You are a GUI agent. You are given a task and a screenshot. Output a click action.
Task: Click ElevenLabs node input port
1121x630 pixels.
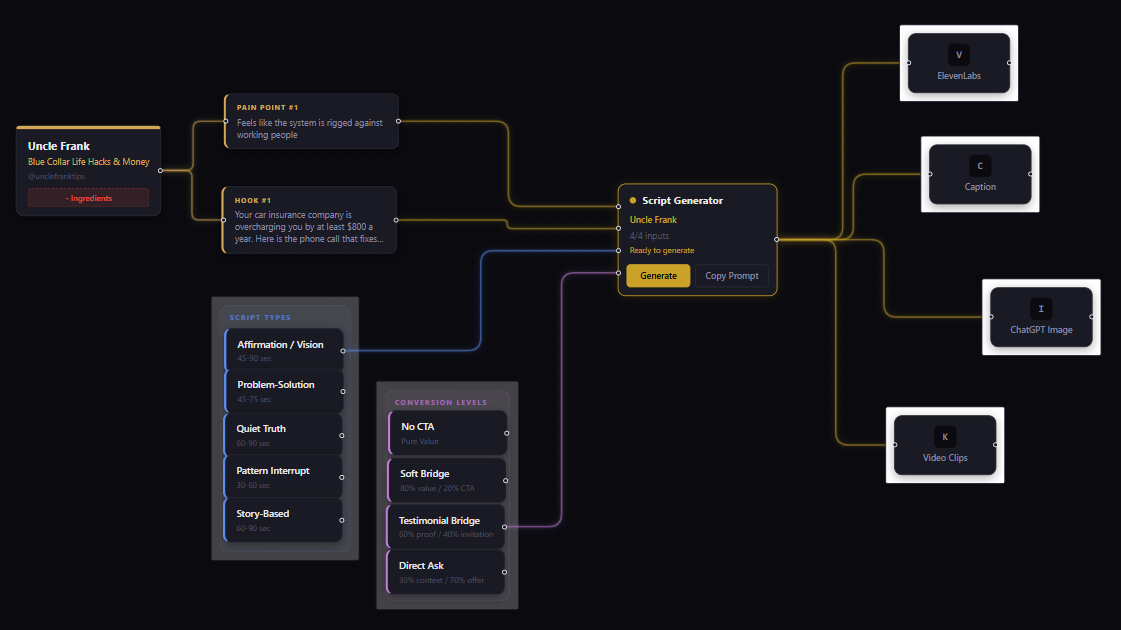coord(909,63)
